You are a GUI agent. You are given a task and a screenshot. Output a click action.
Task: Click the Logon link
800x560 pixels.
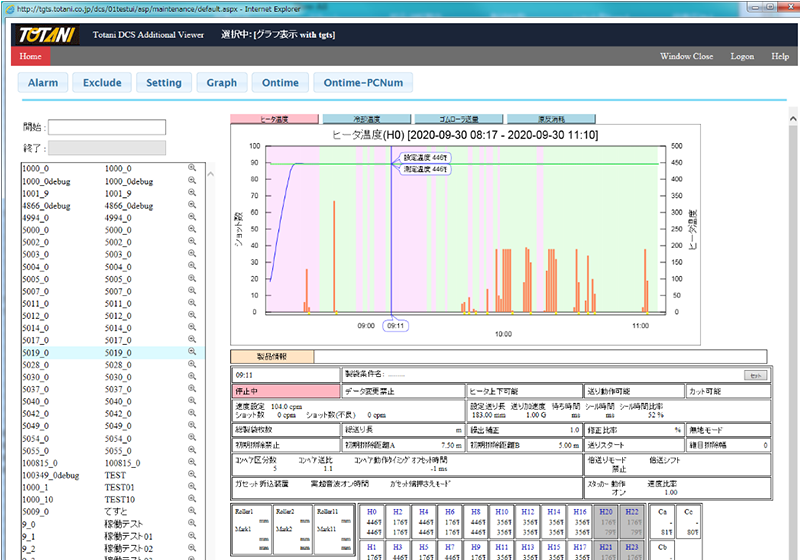coord(742,57)
